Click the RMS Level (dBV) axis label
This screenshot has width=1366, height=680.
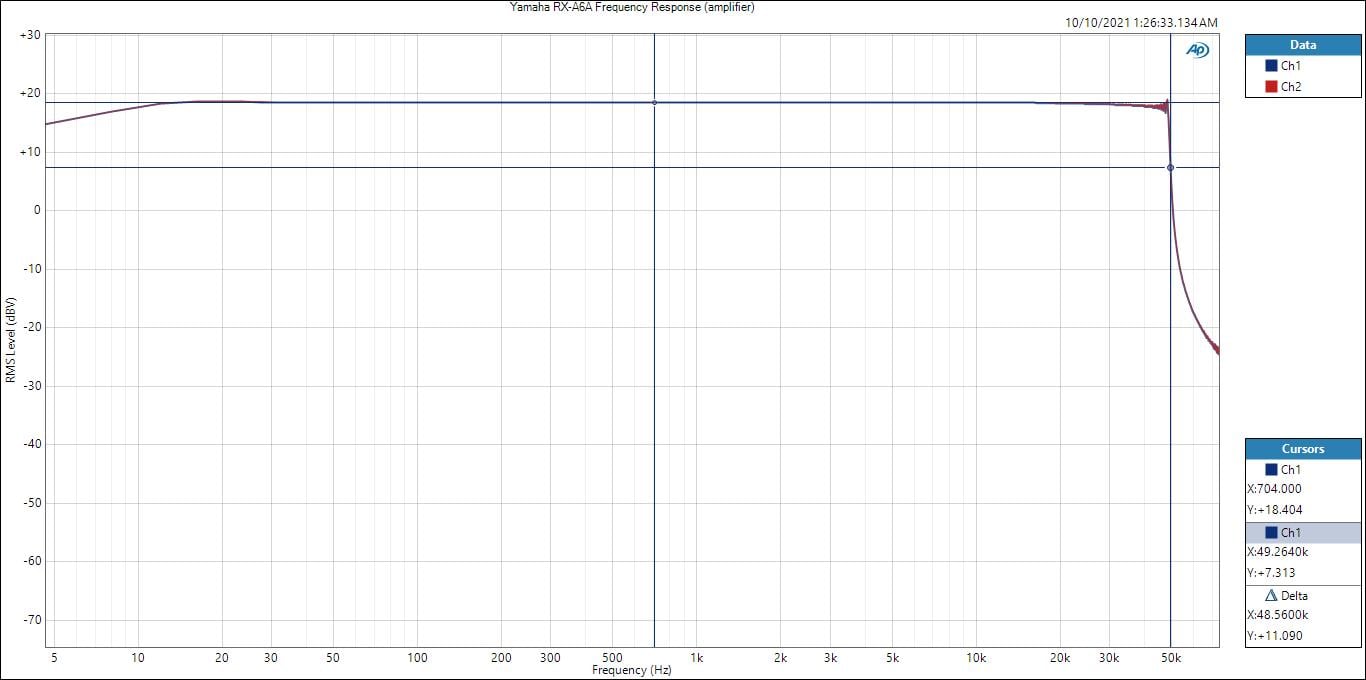coord(10,340)
